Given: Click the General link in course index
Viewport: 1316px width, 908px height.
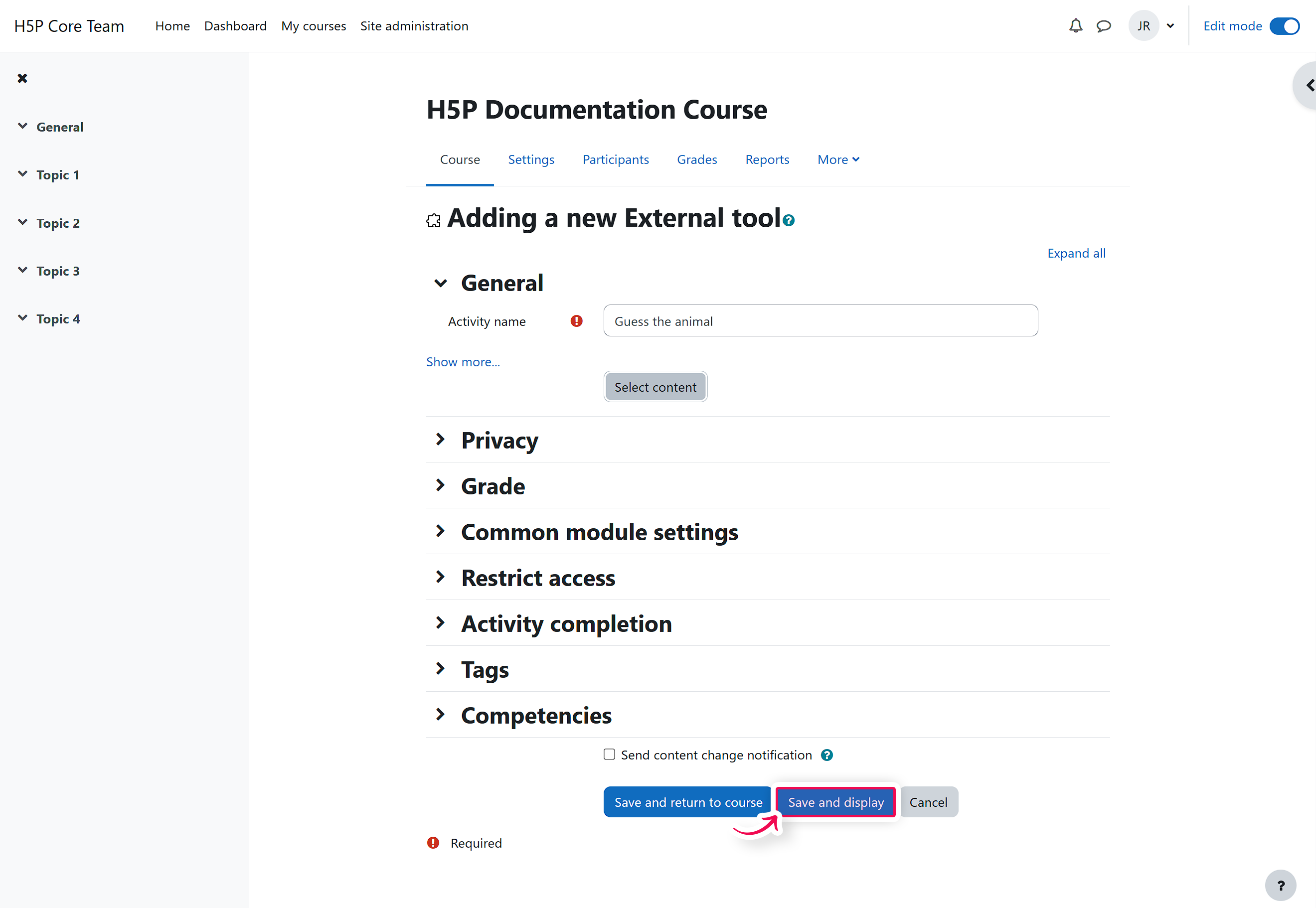Looking at the screenshot, I should pyautogui.click(x=60, y=127).
